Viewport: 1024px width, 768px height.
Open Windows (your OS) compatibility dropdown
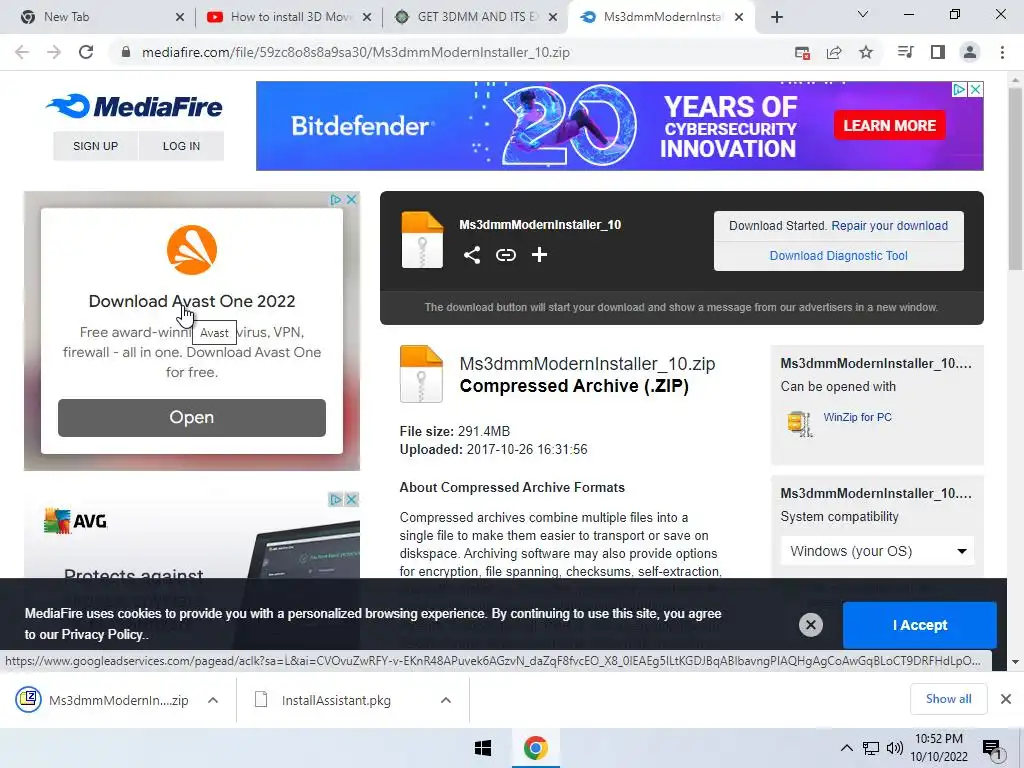point(877,551)
